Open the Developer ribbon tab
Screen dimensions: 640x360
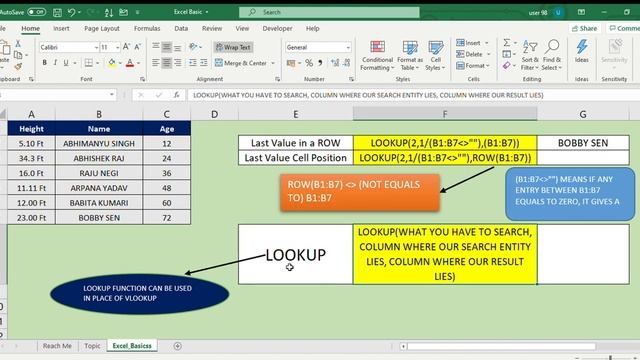277,28
